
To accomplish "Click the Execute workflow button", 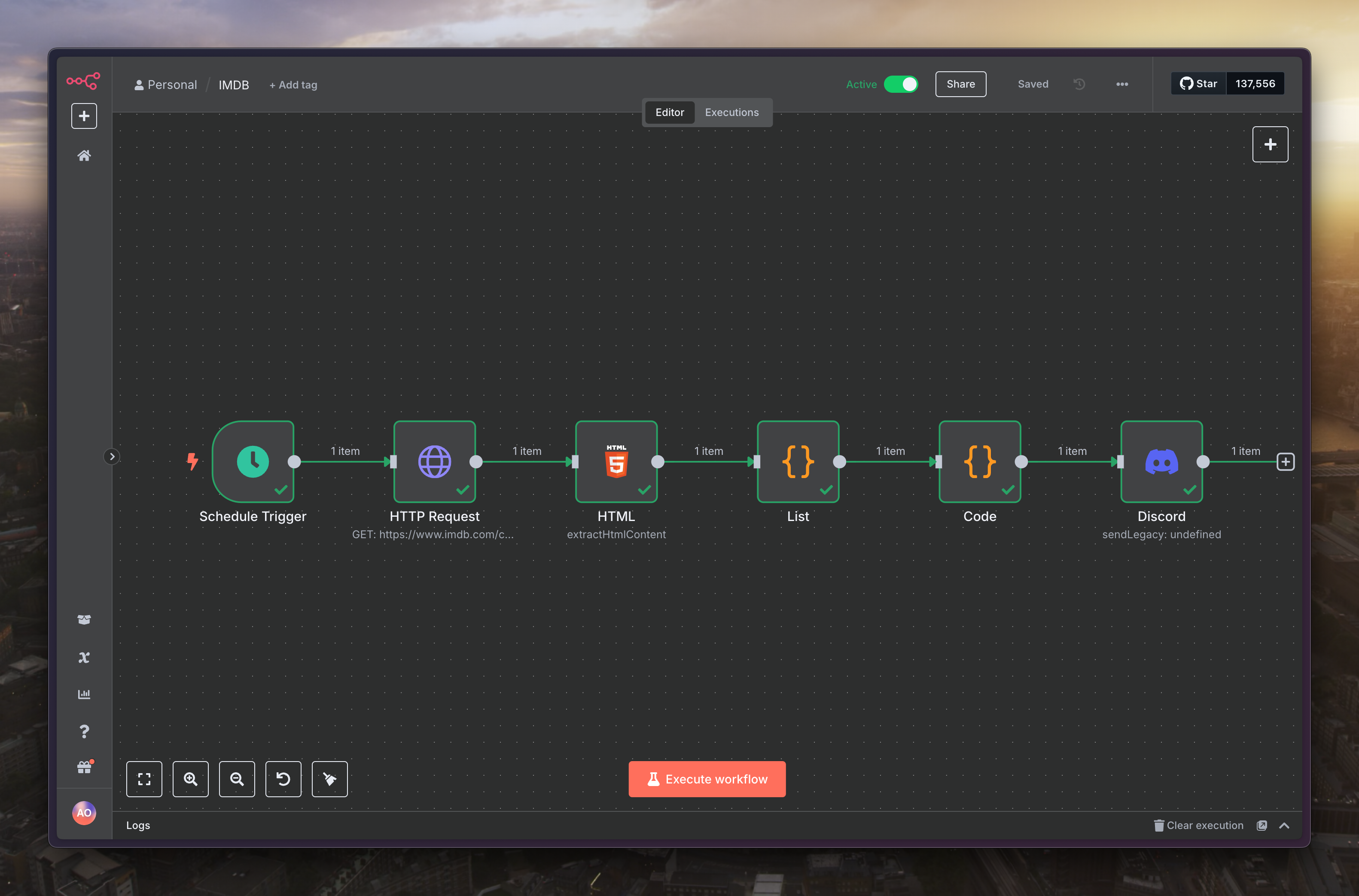I will [x=707, y=779].
